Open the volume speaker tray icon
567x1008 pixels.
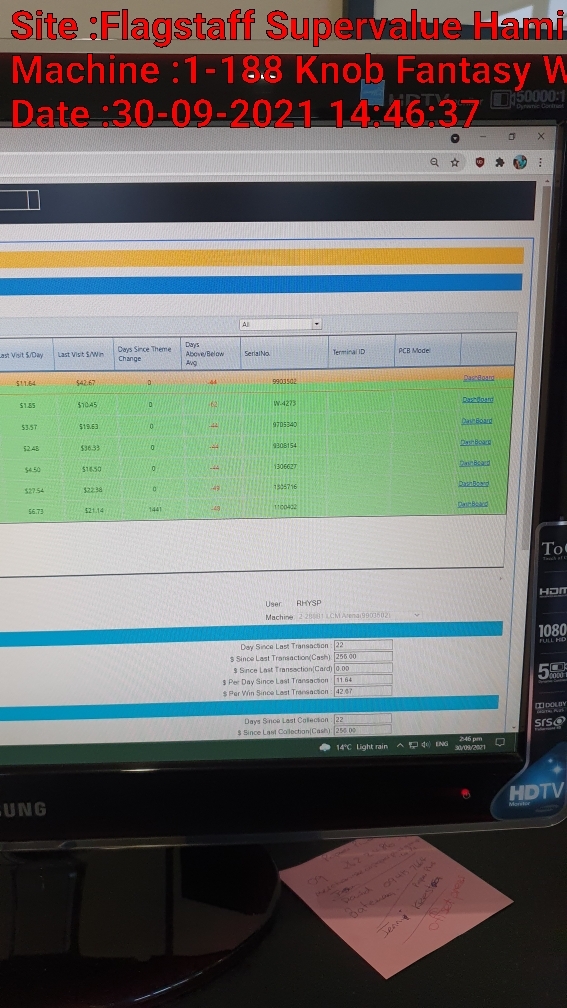pyautogui.click(x=426, y=745)
